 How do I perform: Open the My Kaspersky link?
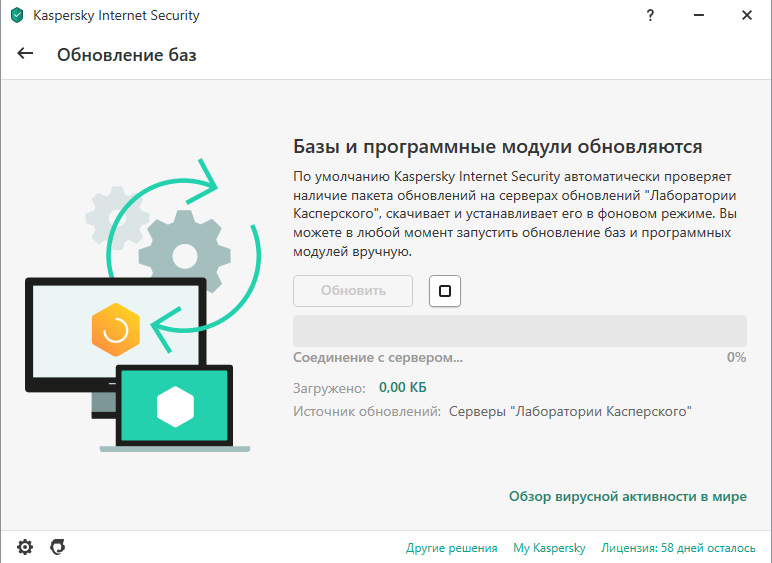549,548
